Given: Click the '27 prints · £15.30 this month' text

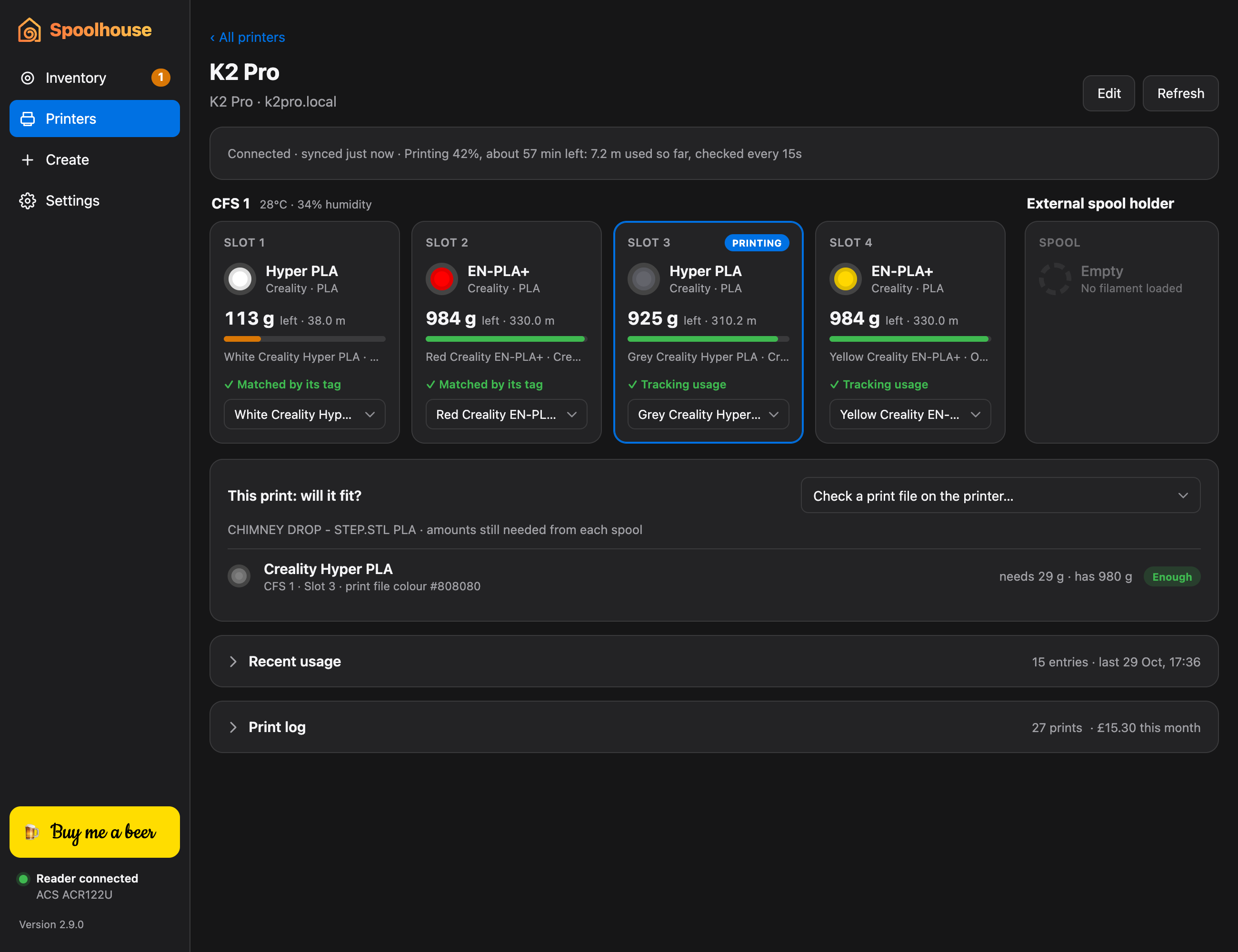Looking at the screenshot, I should (1116, 728).
